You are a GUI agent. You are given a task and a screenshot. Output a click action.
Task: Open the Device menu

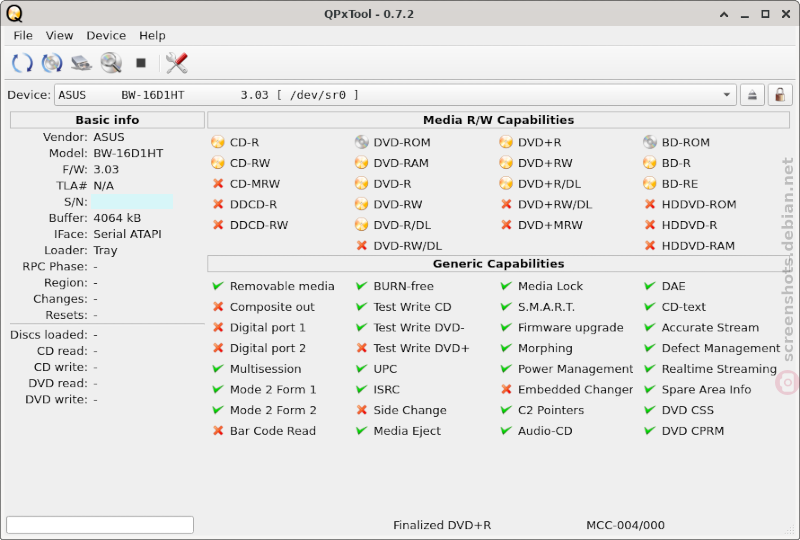pyautogui.click(x=106, y=35)
